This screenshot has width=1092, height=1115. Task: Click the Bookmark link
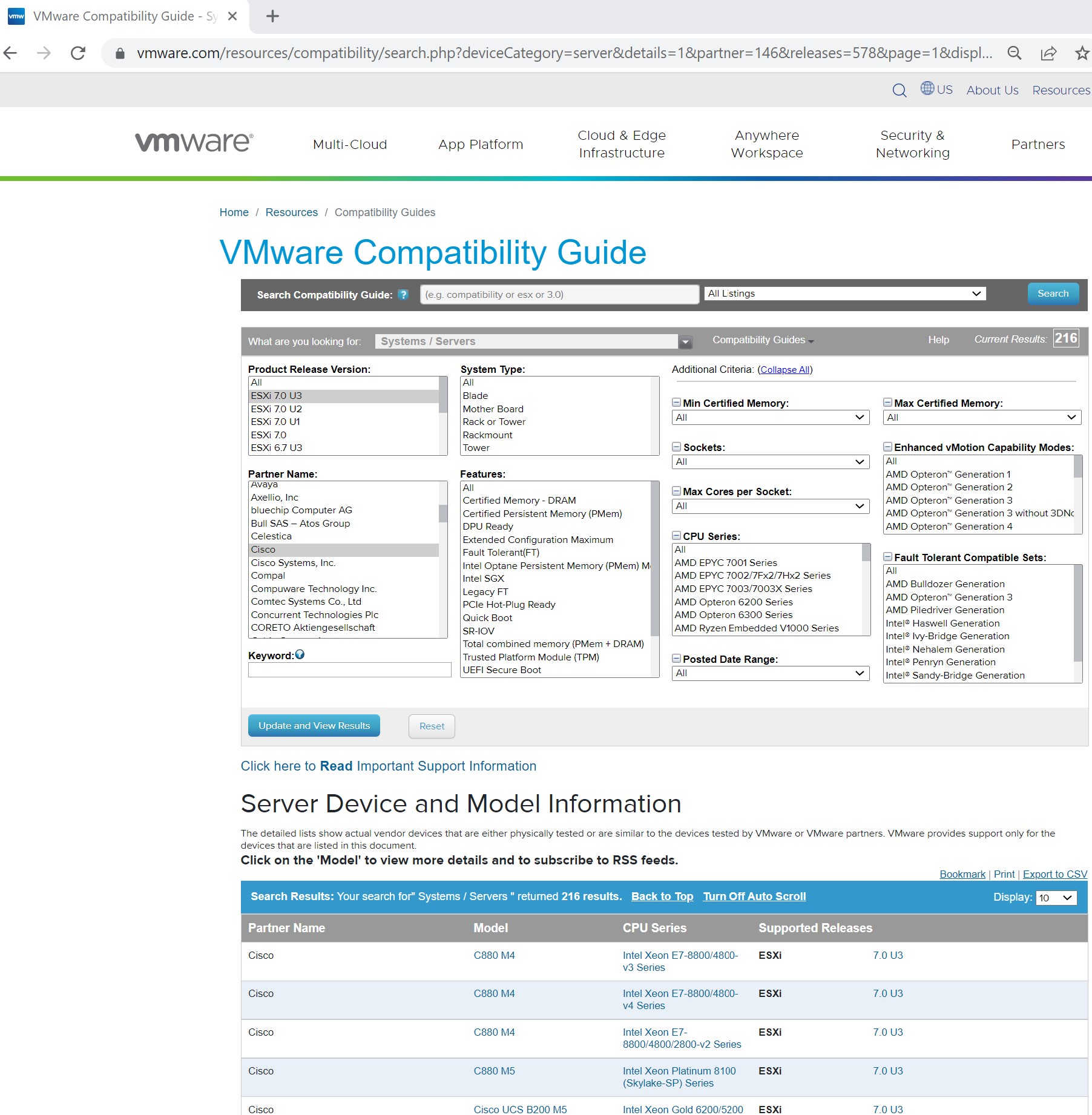click(962, 874)
